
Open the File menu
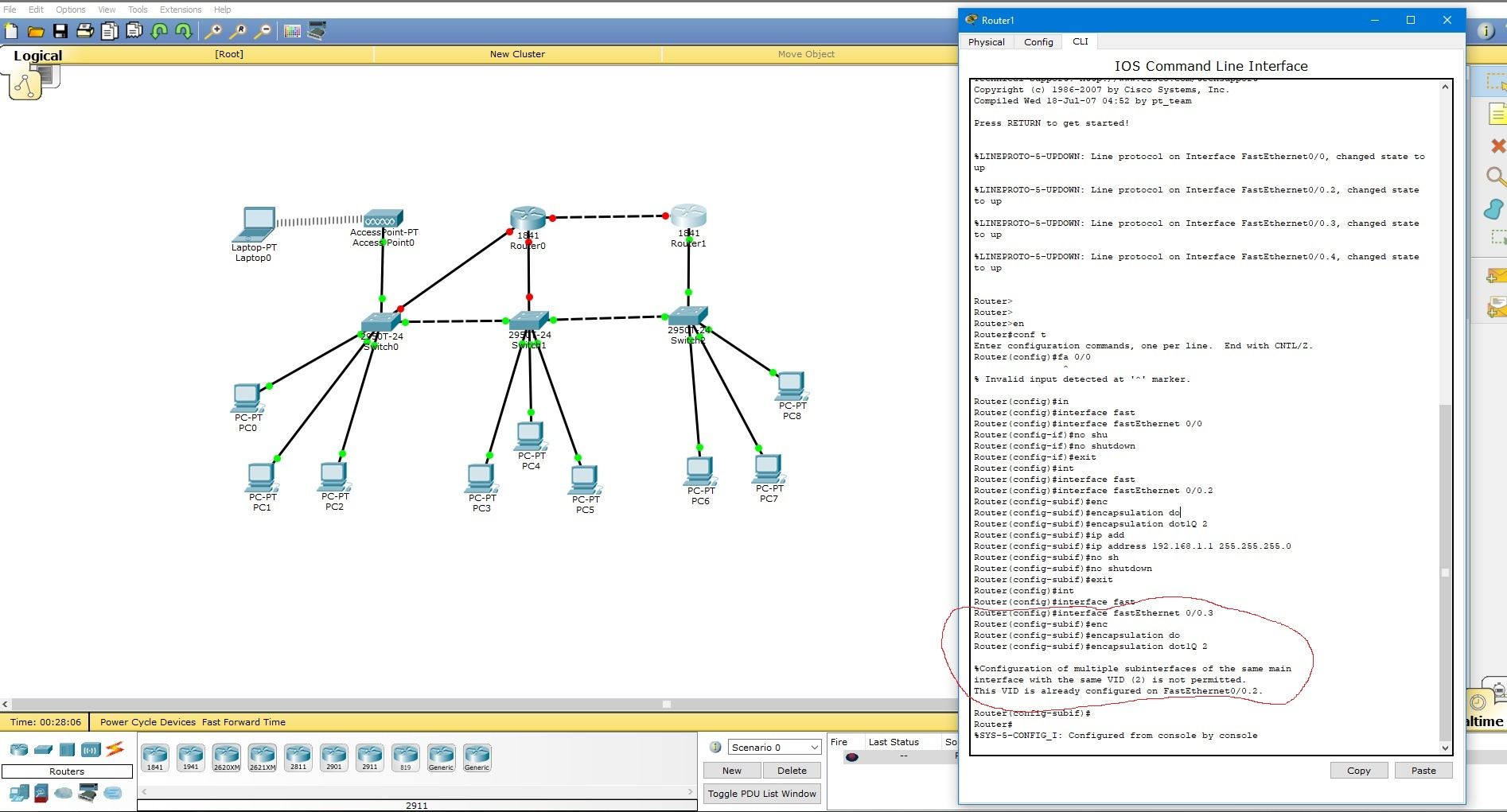pyautogui.click(x=10, y=10)
